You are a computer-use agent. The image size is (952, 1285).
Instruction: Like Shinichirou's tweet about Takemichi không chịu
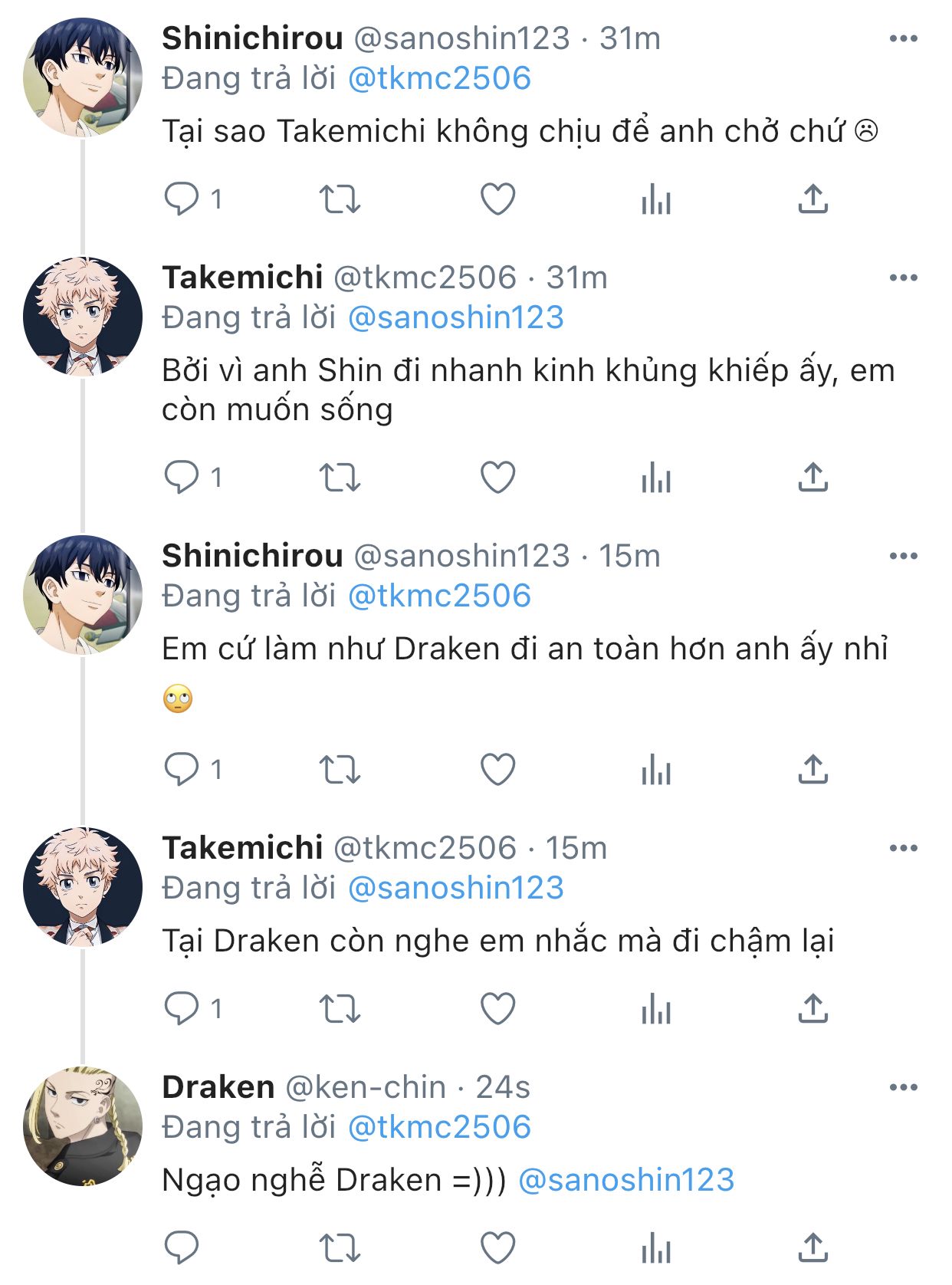pyautogui.click(x=497, y=199)
